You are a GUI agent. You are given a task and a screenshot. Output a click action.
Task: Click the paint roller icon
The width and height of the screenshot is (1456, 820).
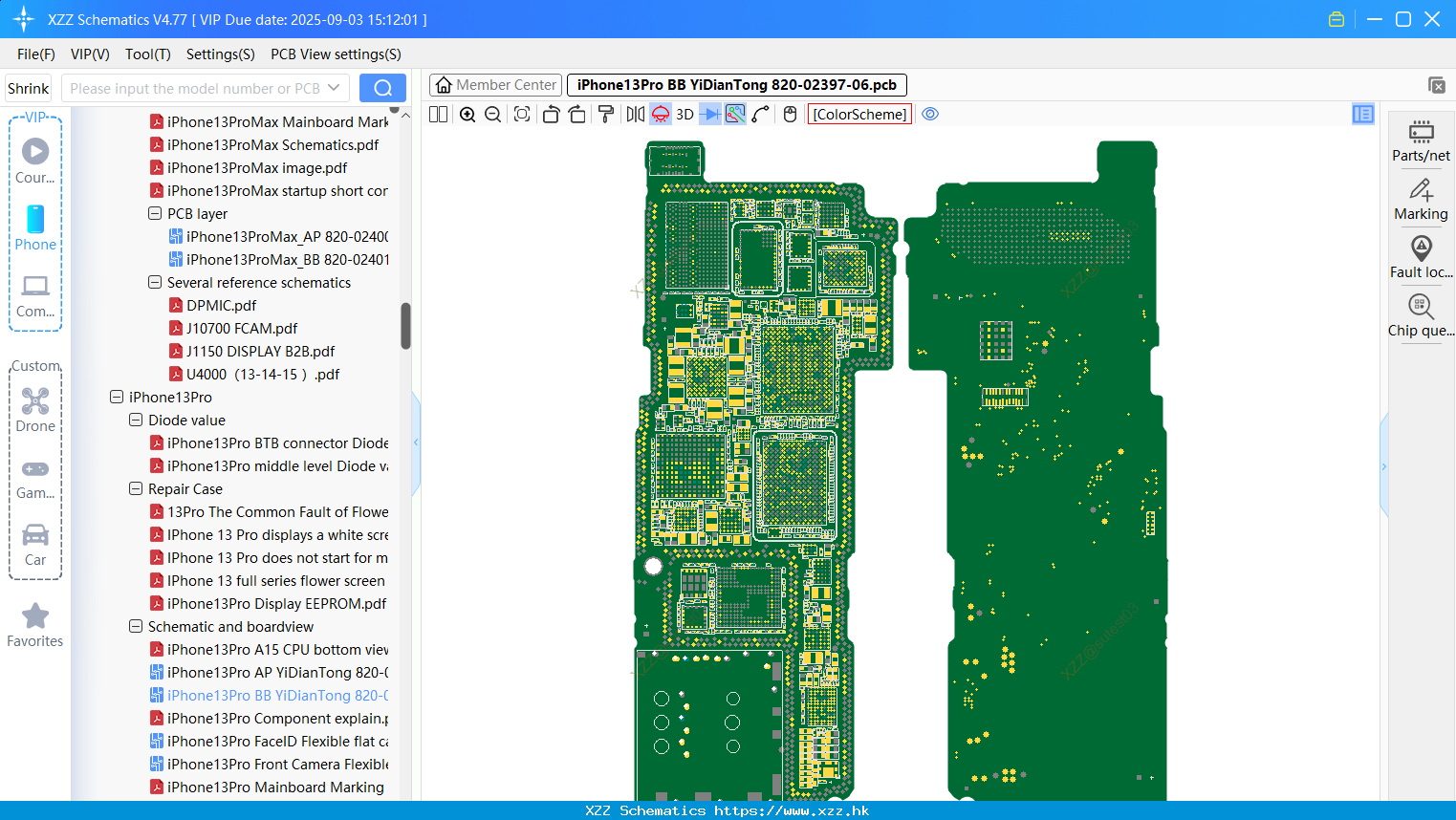coord(606,115)
